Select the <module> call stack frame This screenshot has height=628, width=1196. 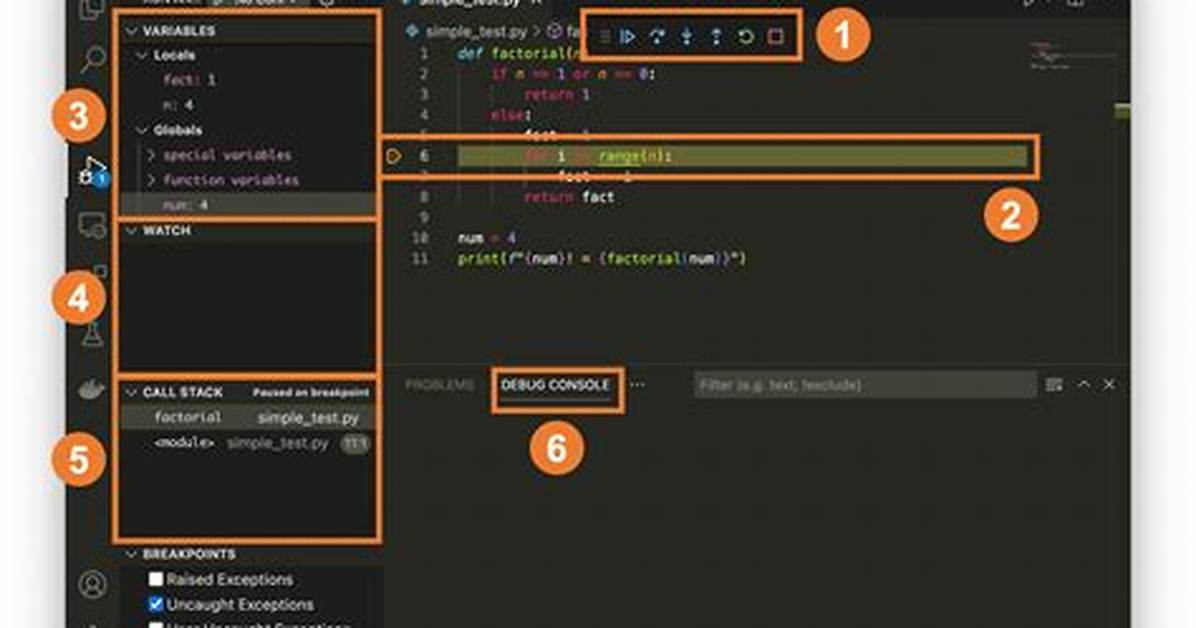point(248,443)
